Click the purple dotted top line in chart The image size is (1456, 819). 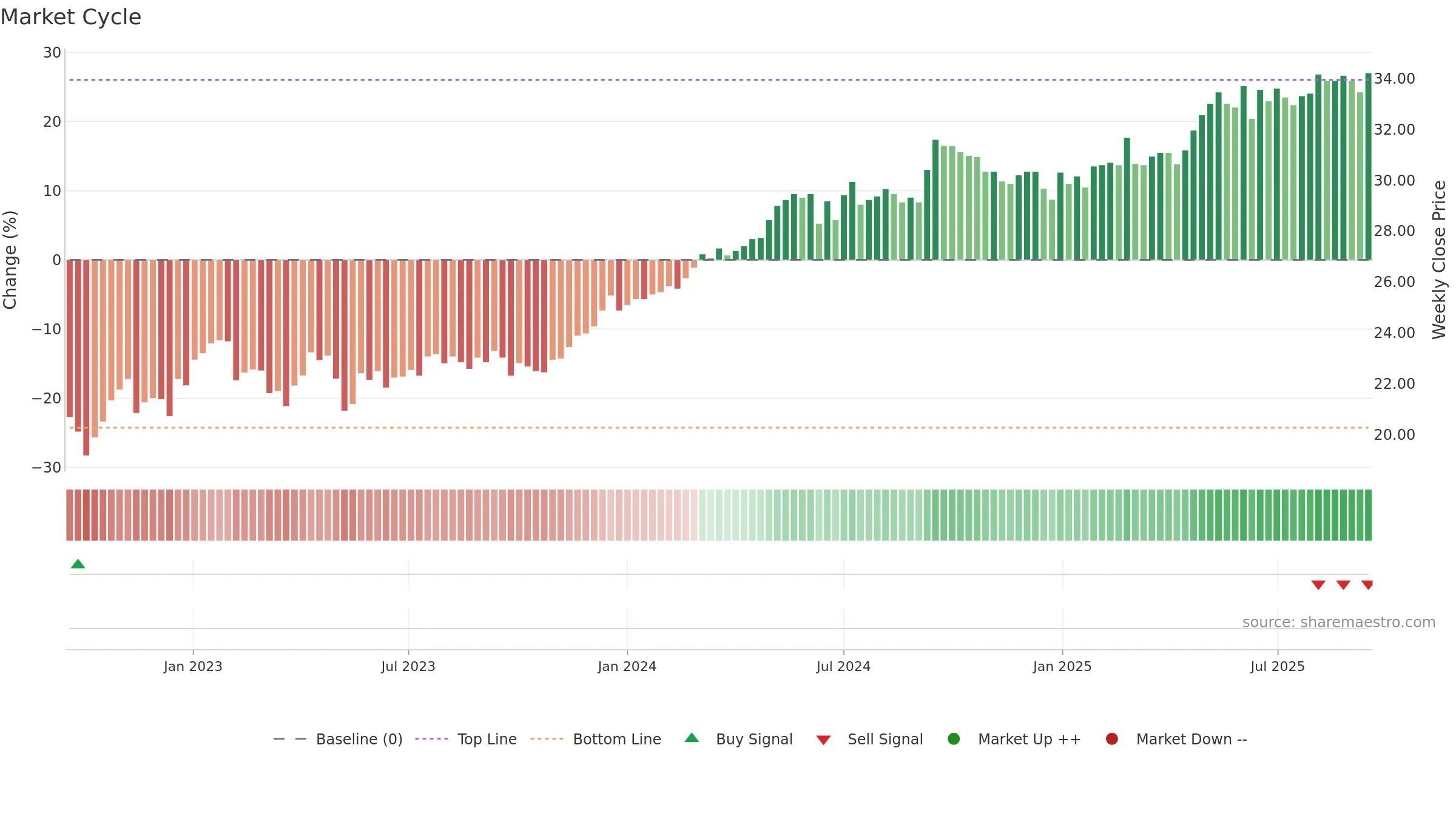click(719, 79)
